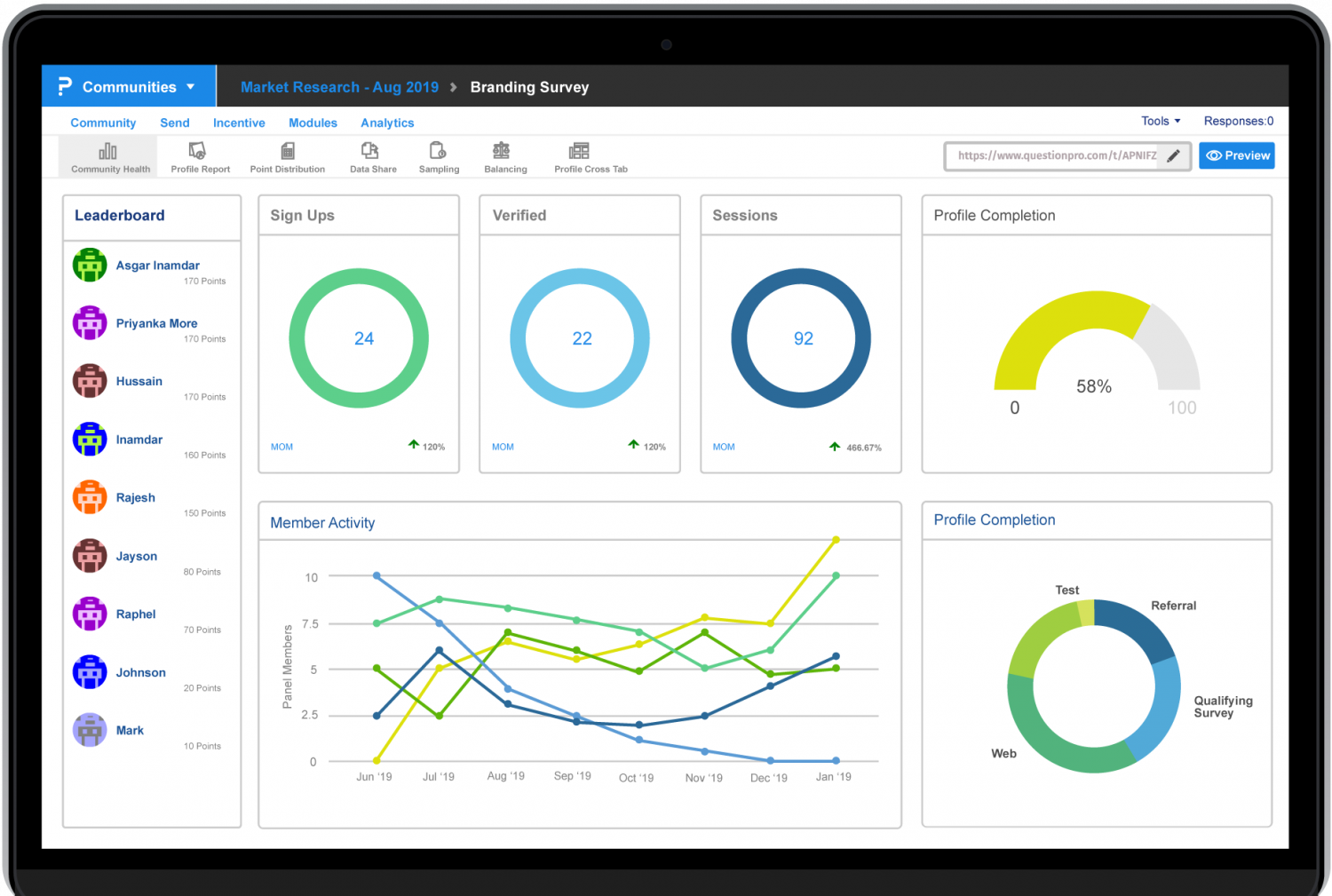The width and height of the screenshot is (1332, 896).
Task: Open Point Distribution
Action: click(x=287, y=156)
